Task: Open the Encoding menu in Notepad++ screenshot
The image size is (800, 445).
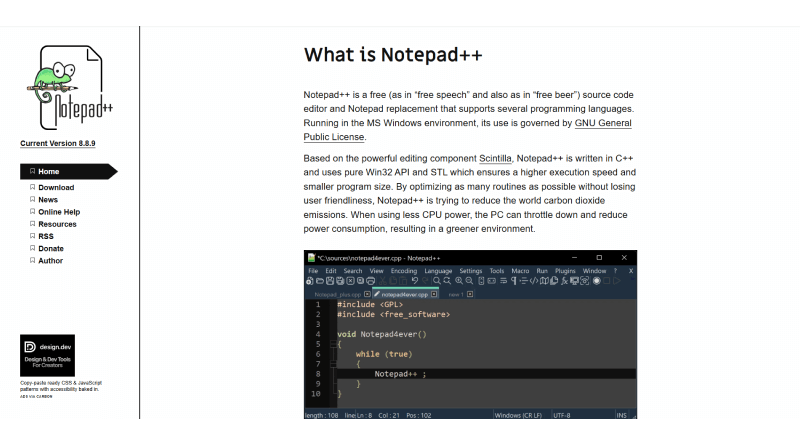Action: tap(404, 271)
